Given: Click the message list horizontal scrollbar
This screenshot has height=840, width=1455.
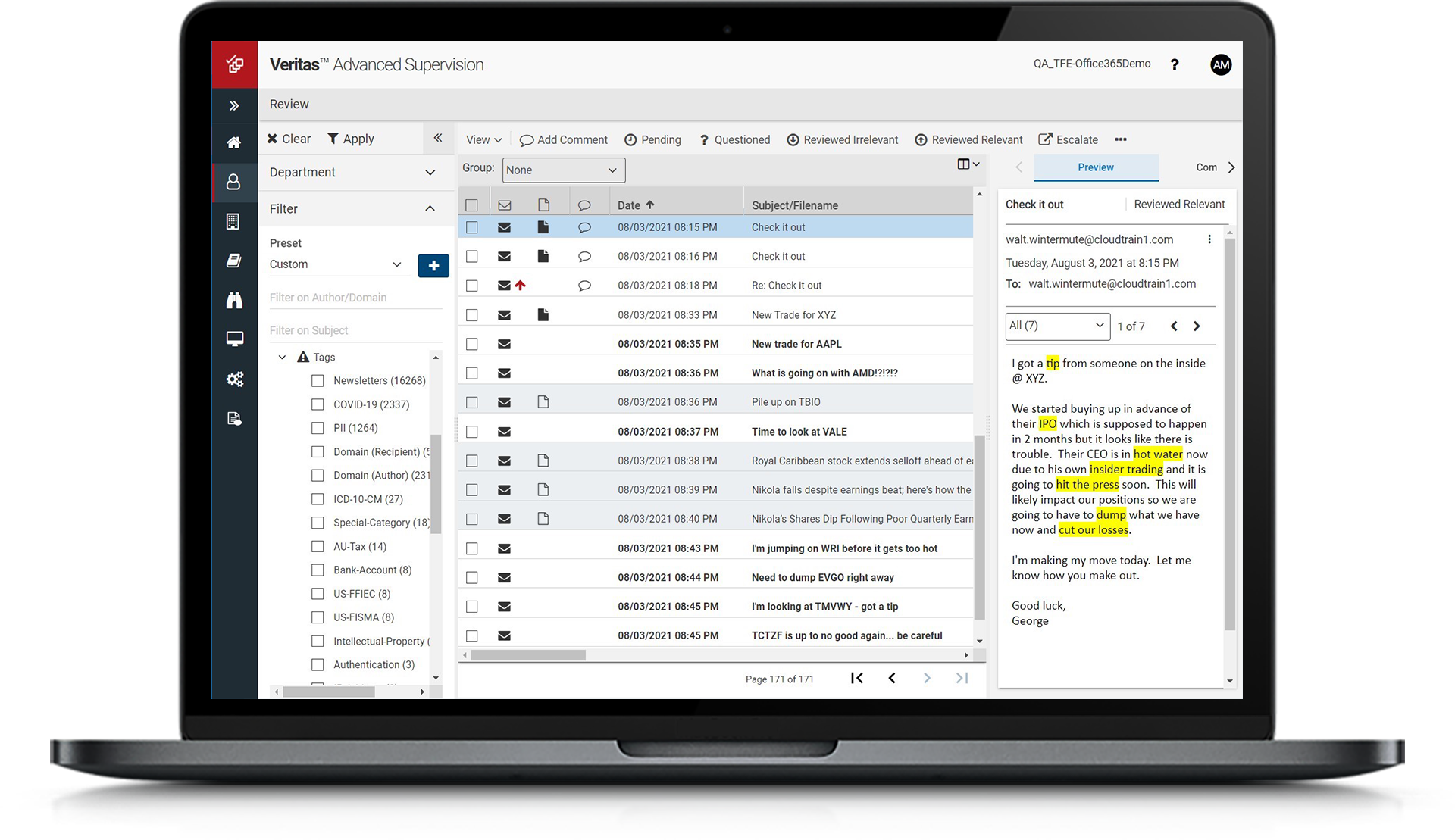Looking at the screenshot, I should (528, 655).
